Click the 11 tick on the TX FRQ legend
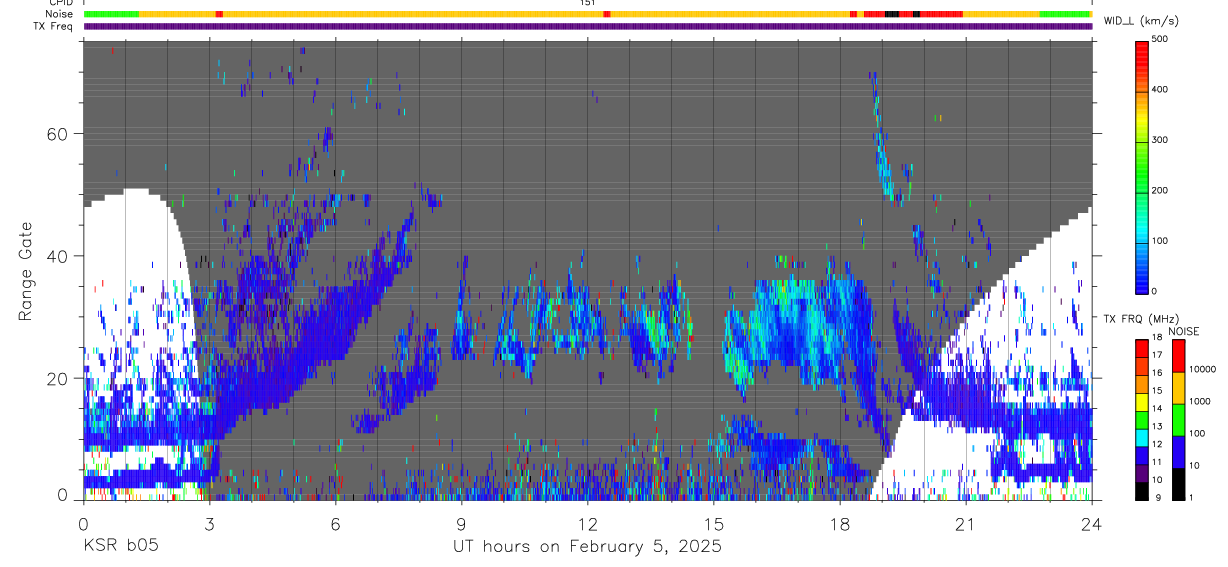The image size is (1228, 567). (x=1157, y=462)
